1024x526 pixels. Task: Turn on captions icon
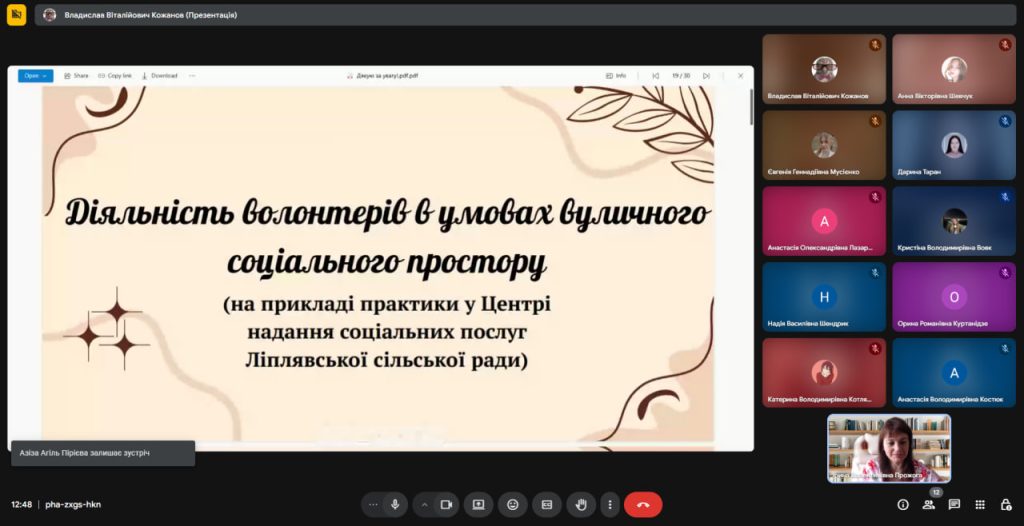[546, 505]
